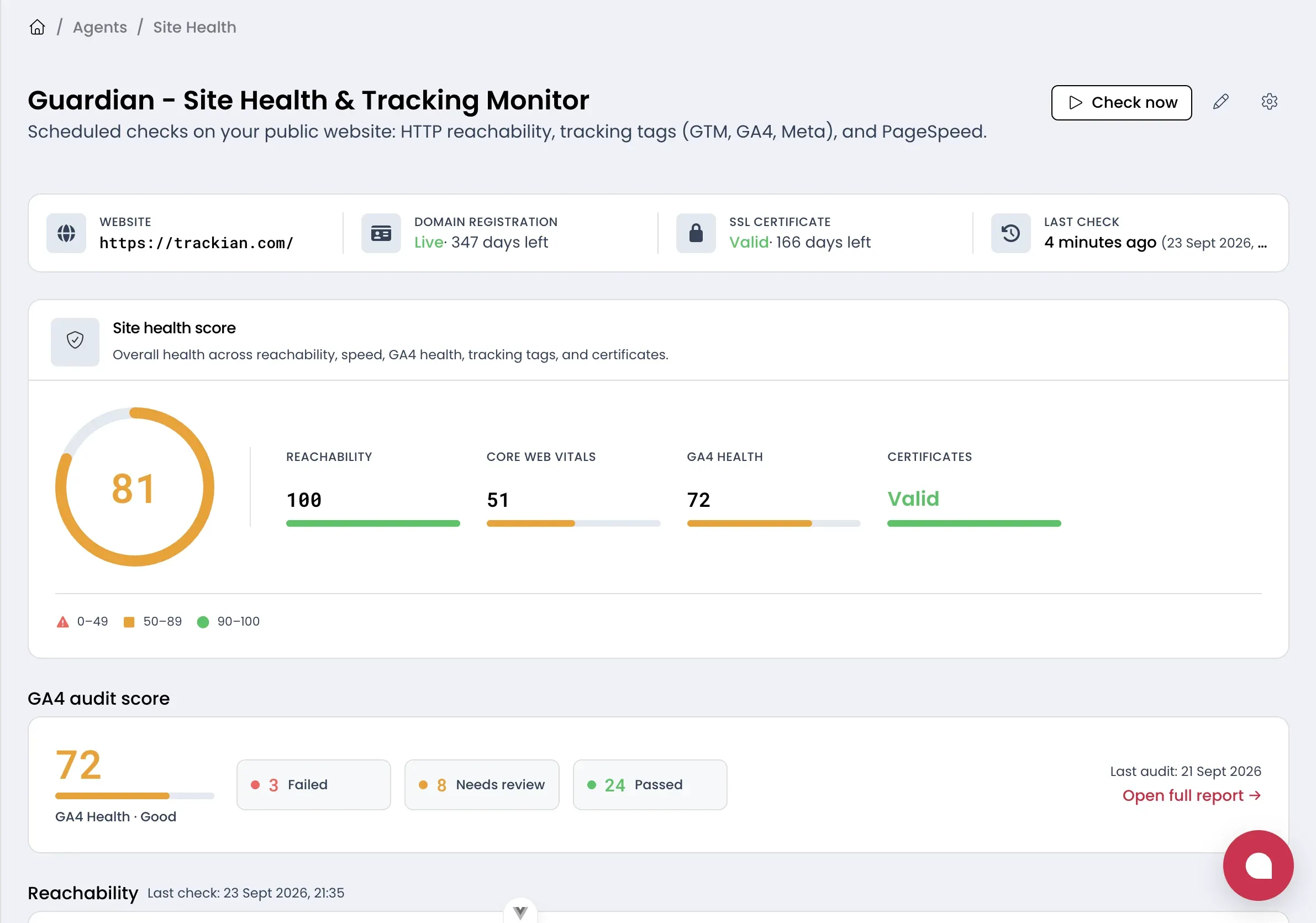Click the Reachability 100 progress bar
This screenshot has width=1316, height=923.
tap(372, 523)
